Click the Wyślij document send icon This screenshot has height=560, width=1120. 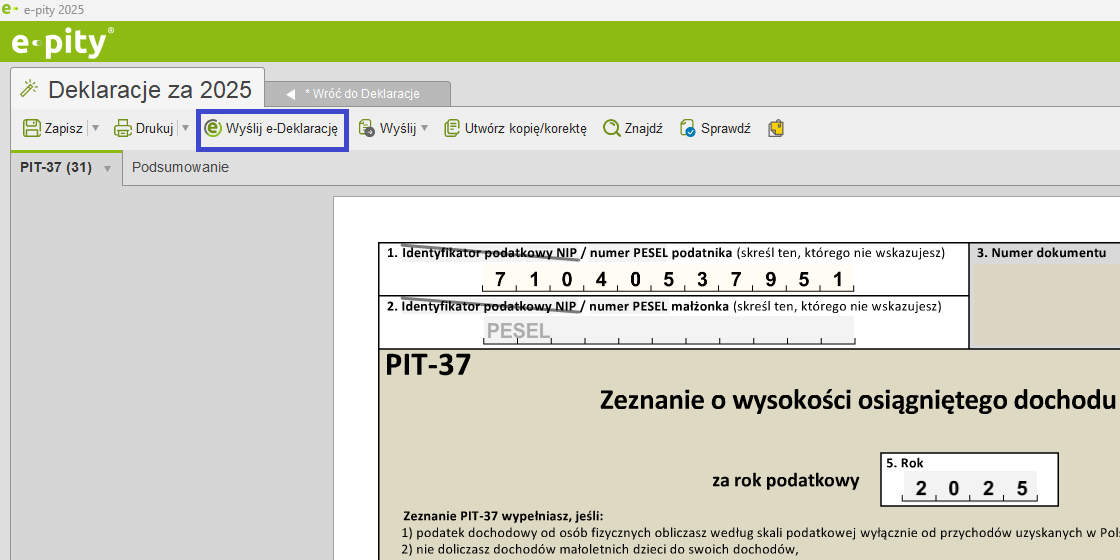[367, 128]
